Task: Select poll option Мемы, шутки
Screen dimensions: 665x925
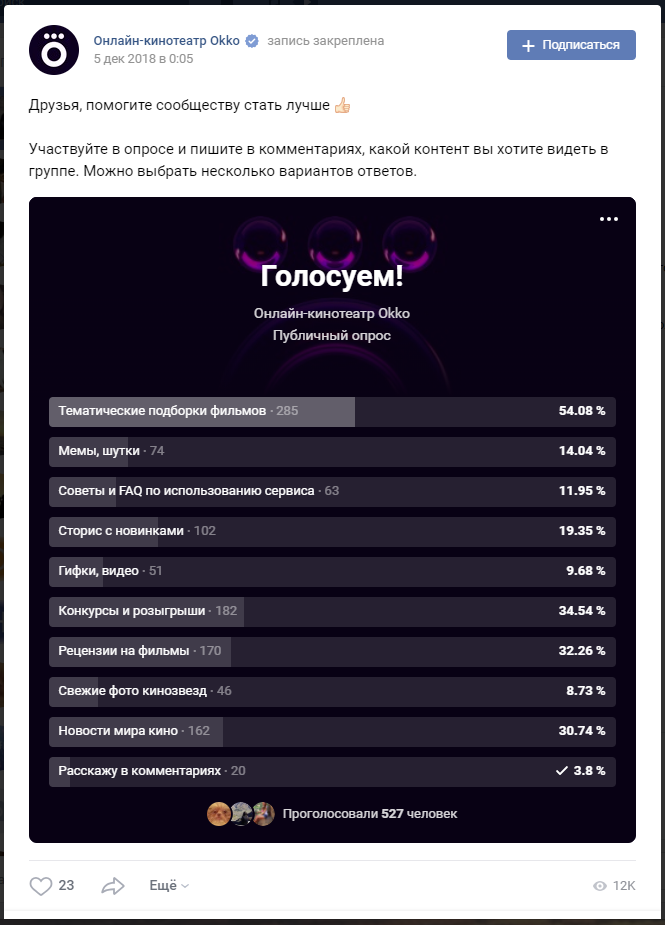Action: [332, 451]
